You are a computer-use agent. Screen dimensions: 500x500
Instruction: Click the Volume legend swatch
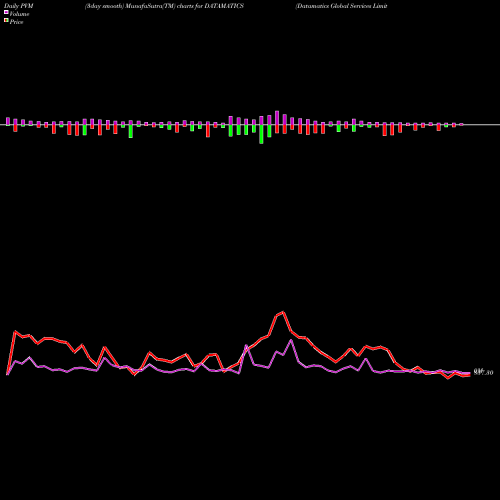point(6,12)
